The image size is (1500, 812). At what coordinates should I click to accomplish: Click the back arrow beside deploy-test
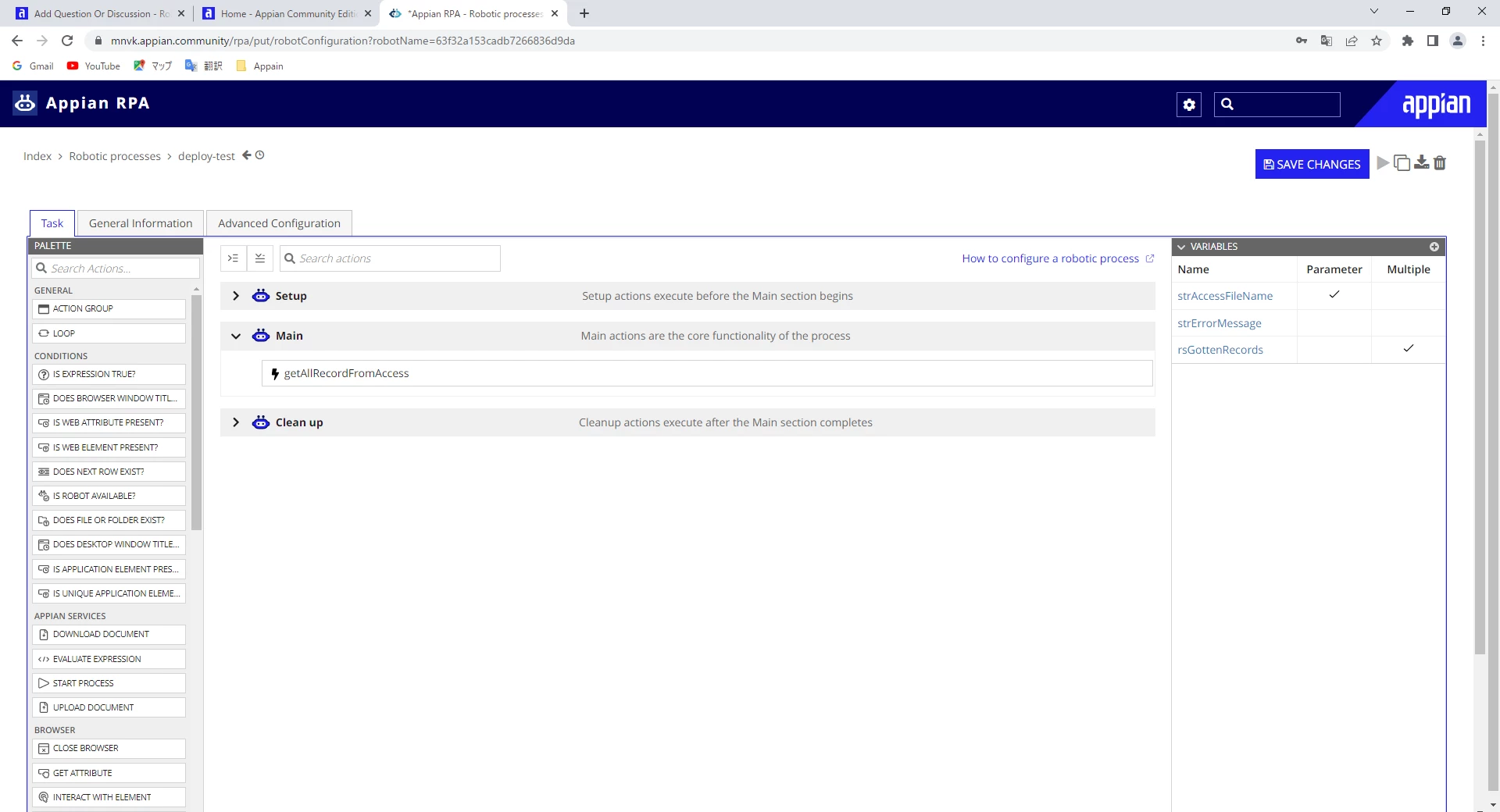(247, 155)
